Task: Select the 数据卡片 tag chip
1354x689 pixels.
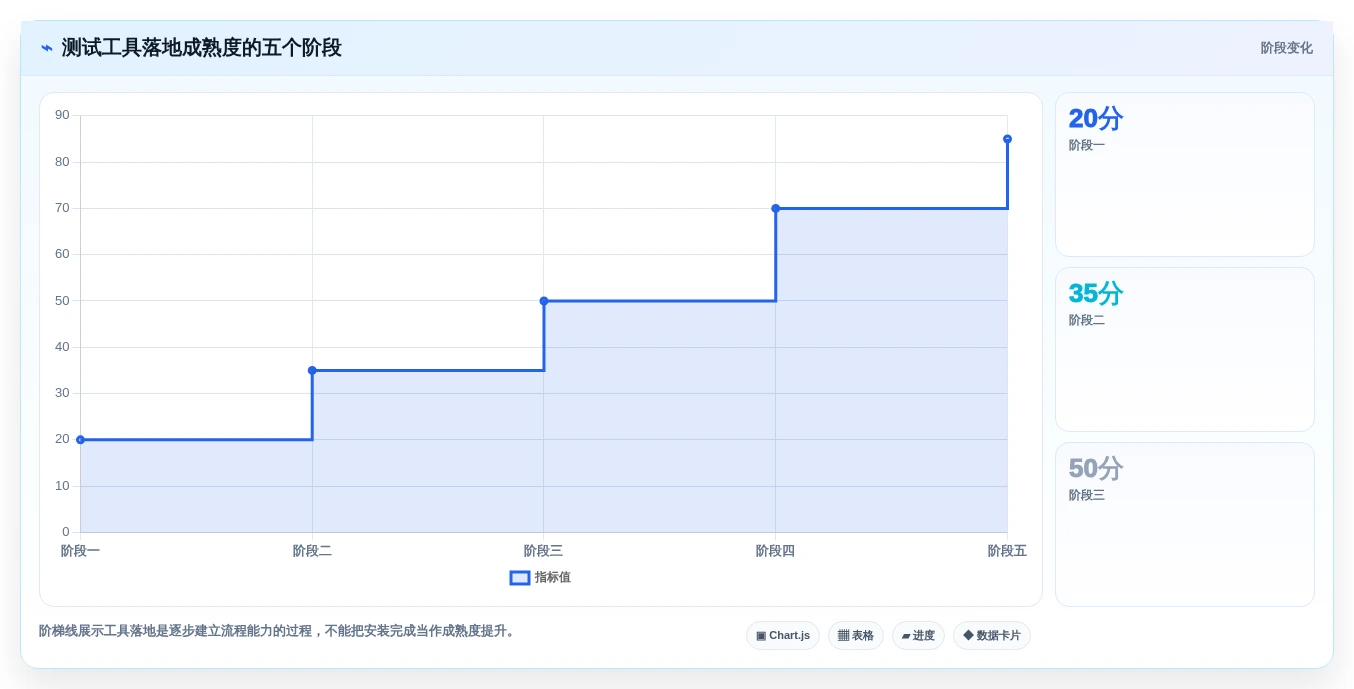Action: pyautogui.click(x=992, y=636)
